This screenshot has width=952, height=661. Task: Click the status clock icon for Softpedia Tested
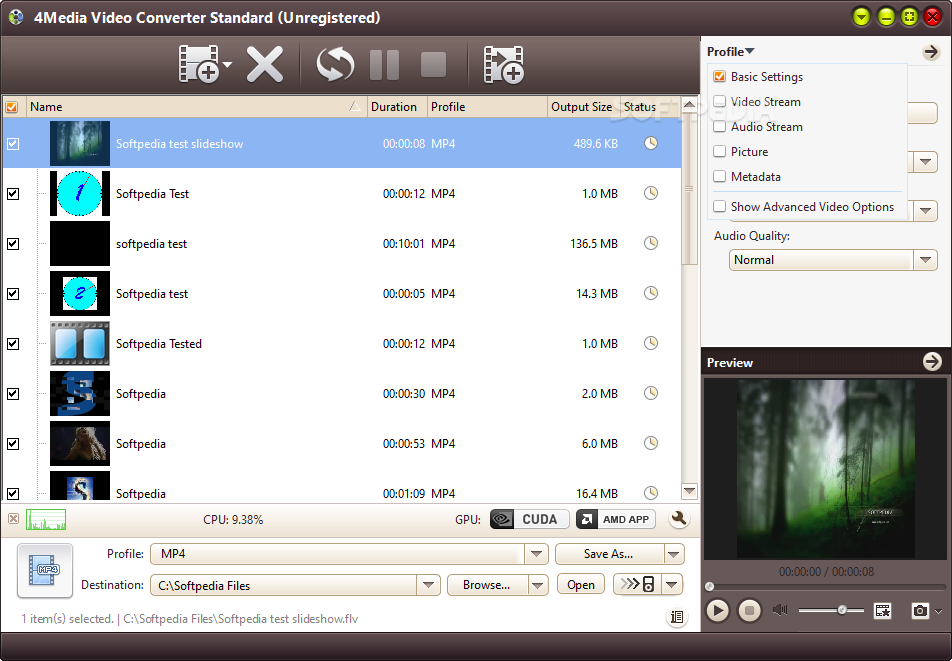650,343
